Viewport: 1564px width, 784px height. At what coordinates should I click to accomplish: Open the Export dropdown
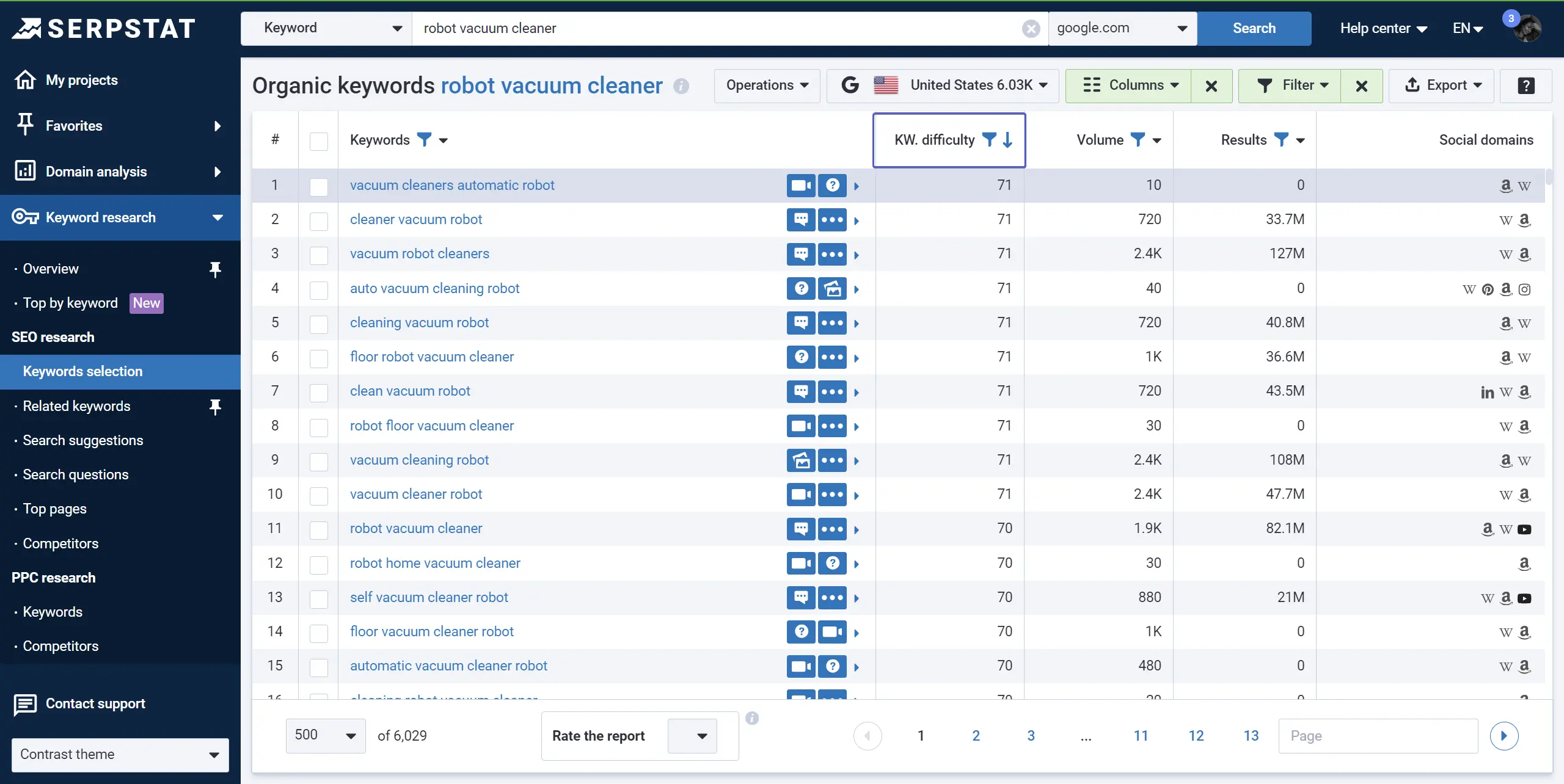[x=1441, y=86]
